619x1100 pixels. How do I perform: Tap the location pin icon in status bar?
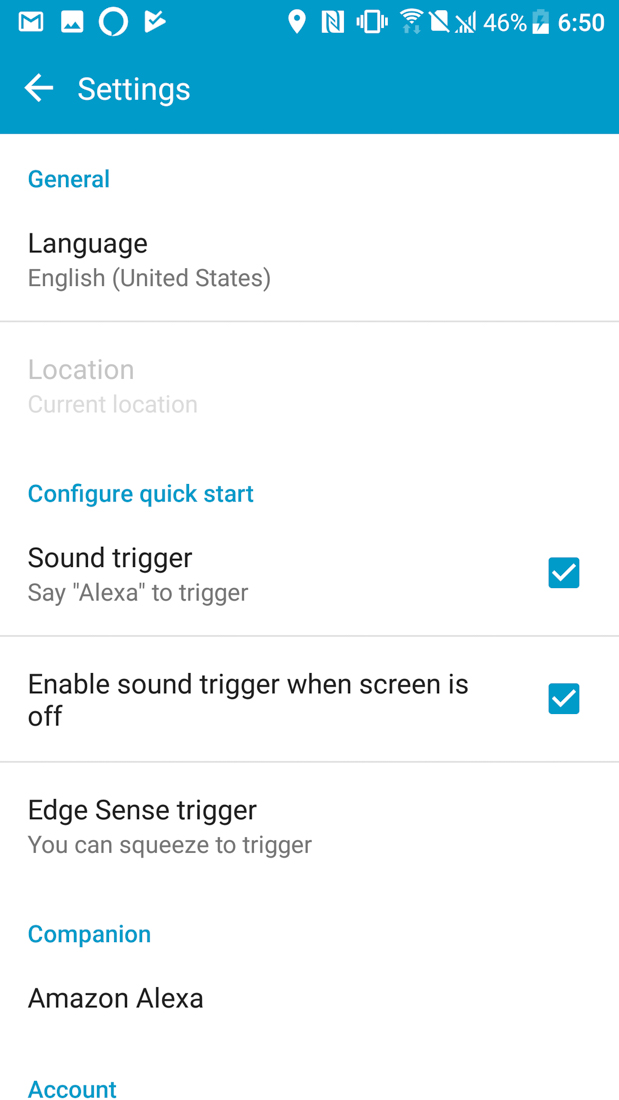click(296, 22)
